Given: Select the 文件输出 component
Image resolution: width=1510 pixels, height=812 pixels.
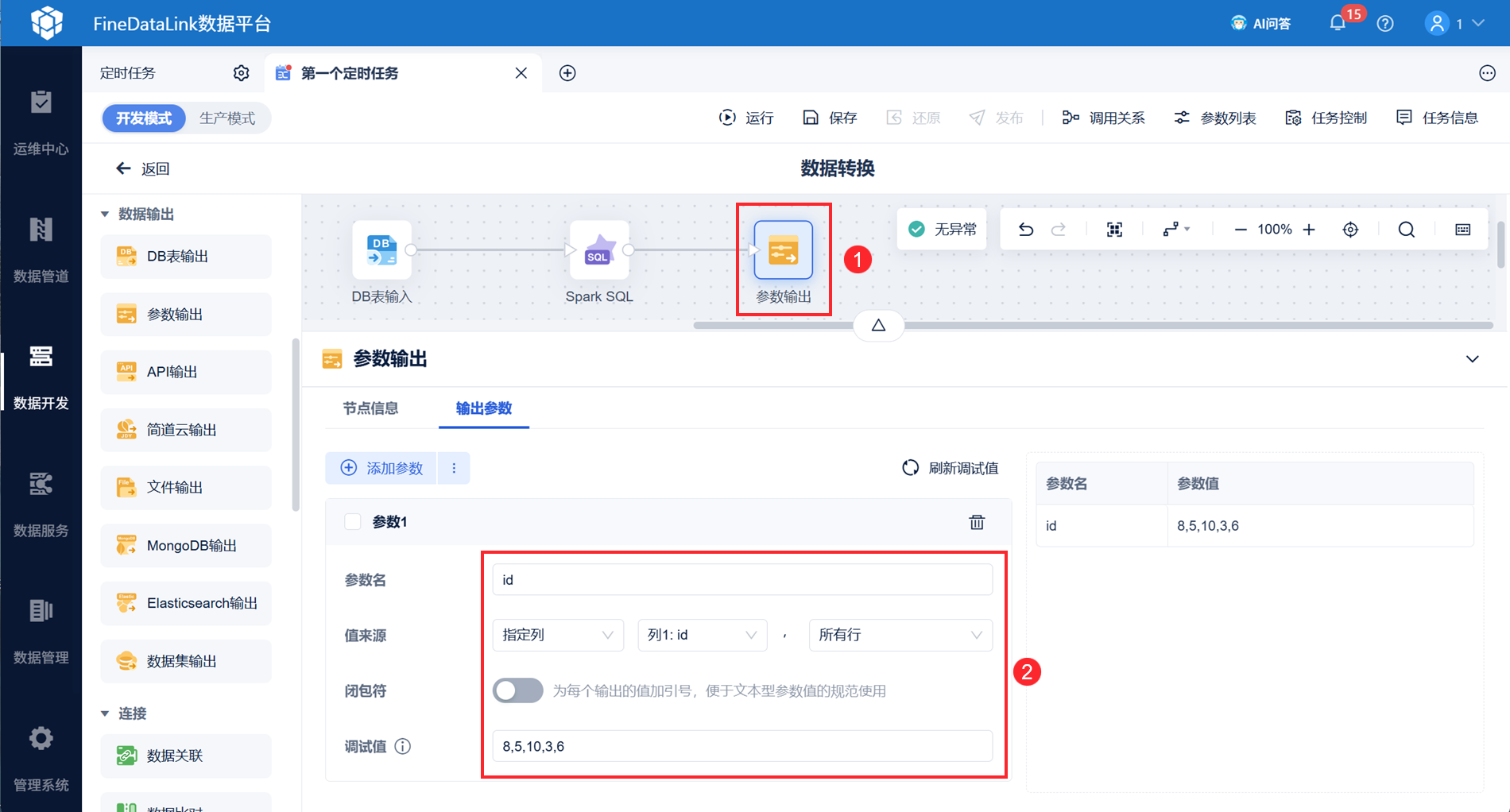Looking at the screenshot, I should [186, 488].
